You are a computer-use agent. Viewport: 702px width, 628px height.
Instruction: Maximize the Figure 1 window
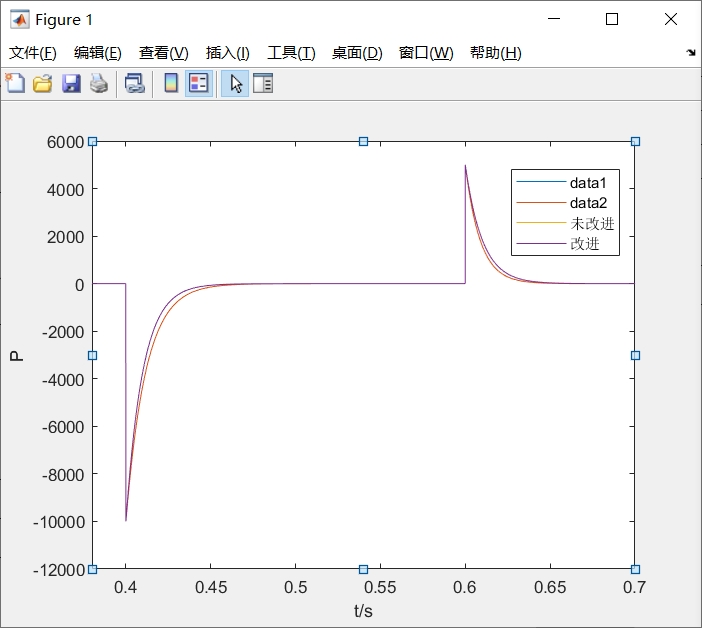point(612,19)
